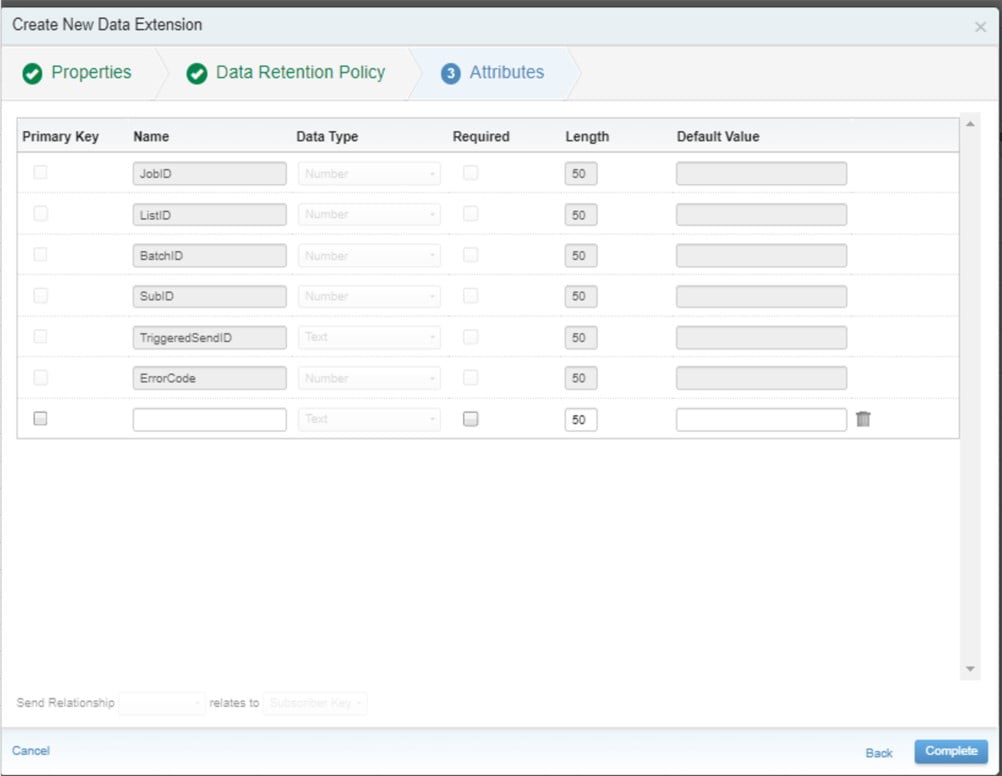Image resolution: width=1002 pixels, height=776 pixels.
Task: Switch to the Data Retention Policy step
Action: [300, 72]
